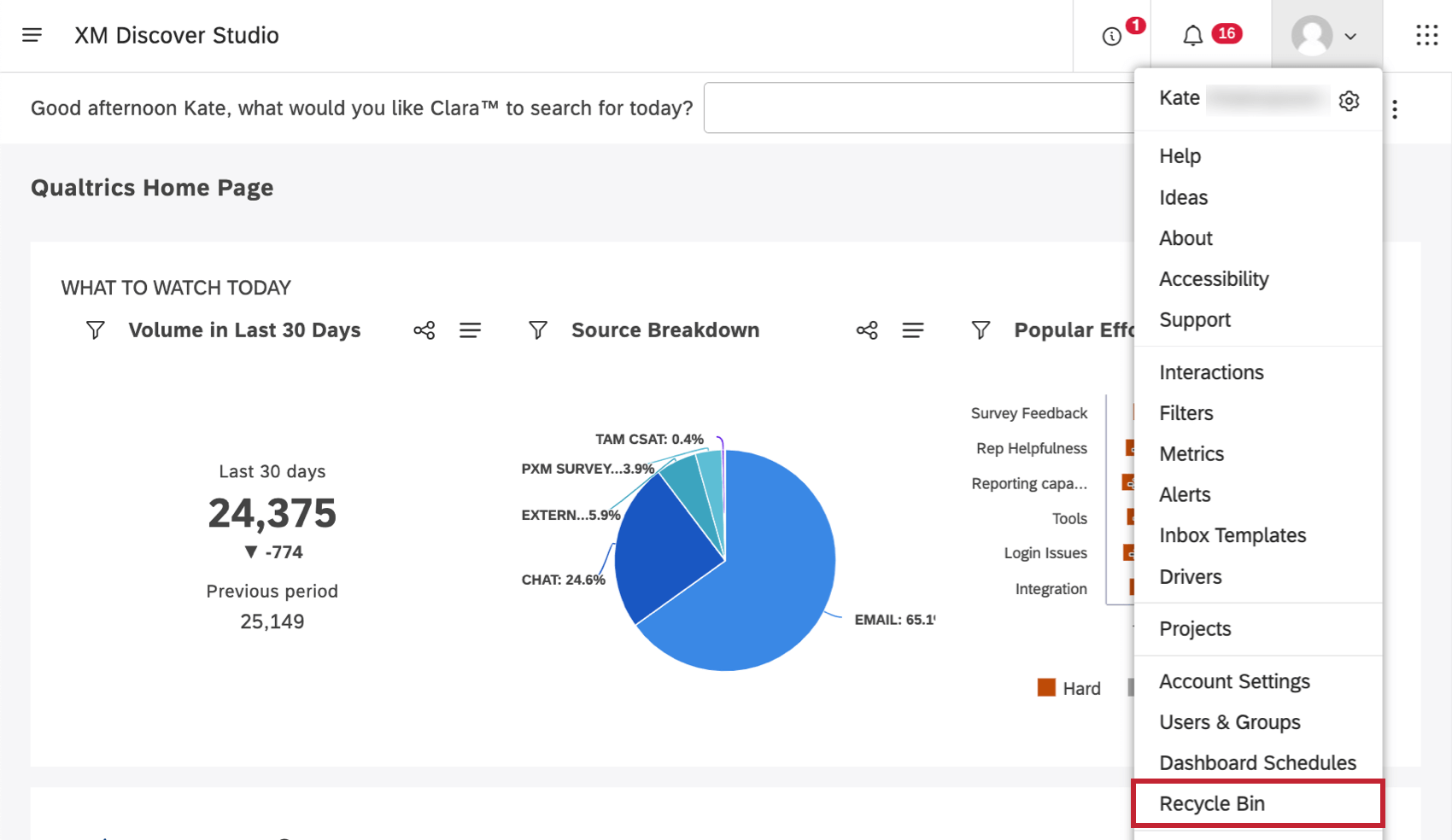Click the Hard legend color swatch
This screenshot has width=1452, height=840.
(x=1046, y=687)
